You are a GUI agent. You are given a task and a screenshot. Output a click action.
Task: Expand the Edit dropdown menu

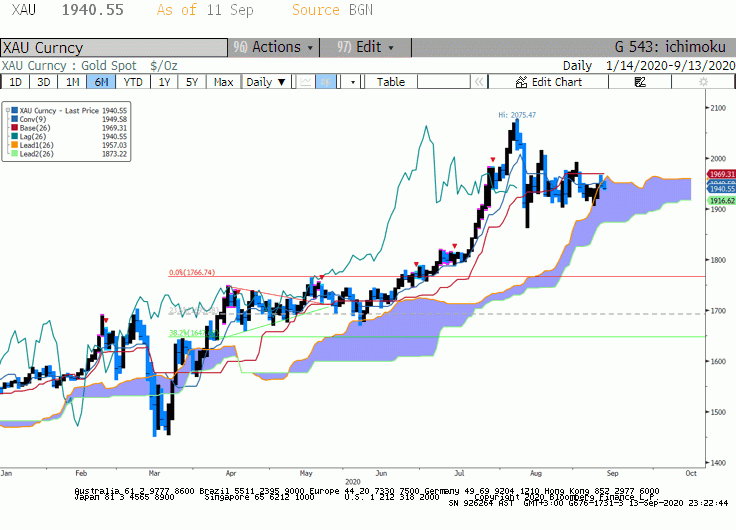366,47
